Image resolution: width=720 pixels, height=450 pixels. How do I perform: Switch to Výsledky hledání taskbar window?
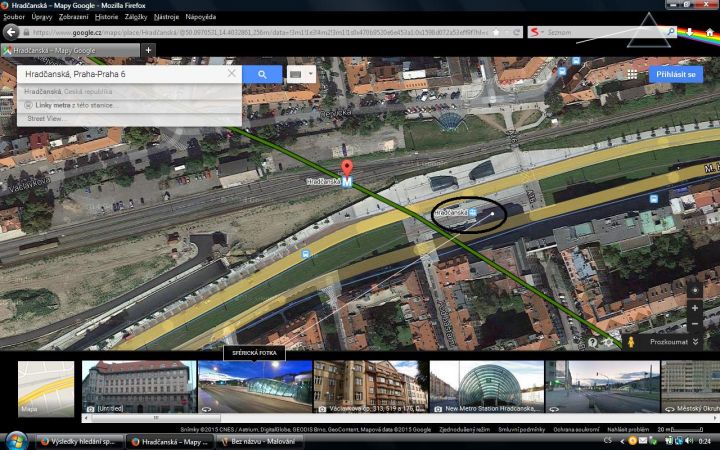pos(79,442)
